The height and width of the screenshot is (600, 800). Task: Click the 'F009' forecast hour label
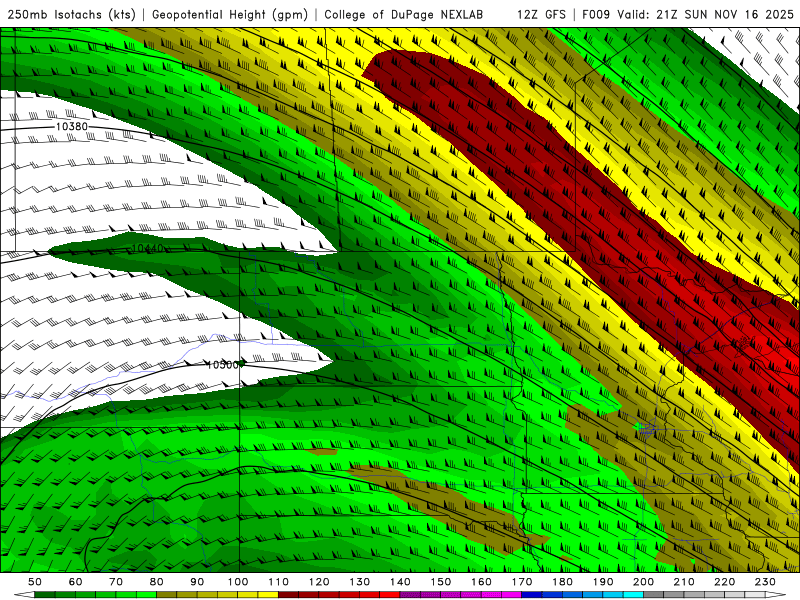(x=596, y=15)
